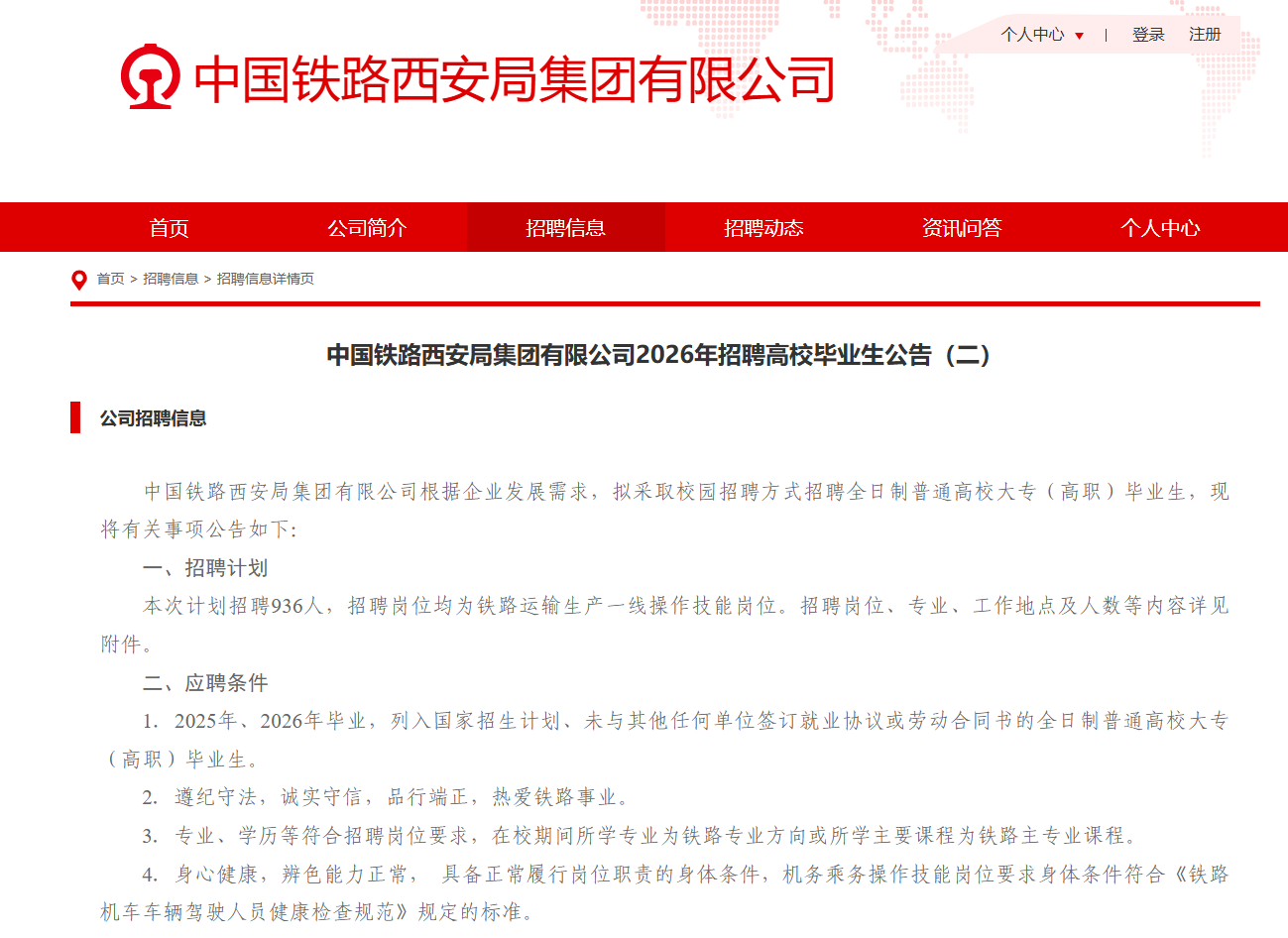Image resolution: width=1288 pixels, height=938 pixels.
Task: Open the 注册 register link
Action: click(1205, 35)
